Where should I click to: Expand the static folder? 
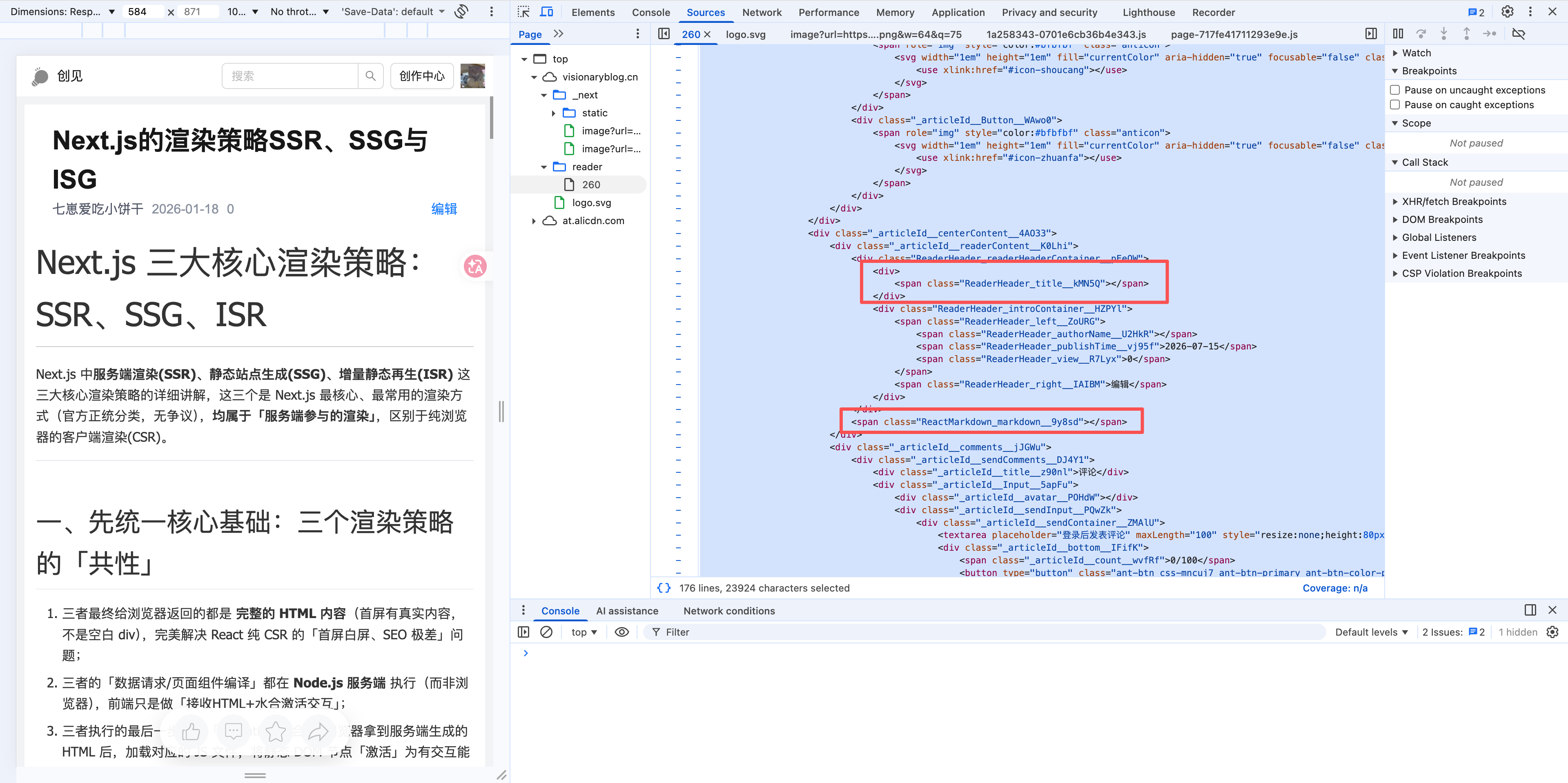pos(553,113)
